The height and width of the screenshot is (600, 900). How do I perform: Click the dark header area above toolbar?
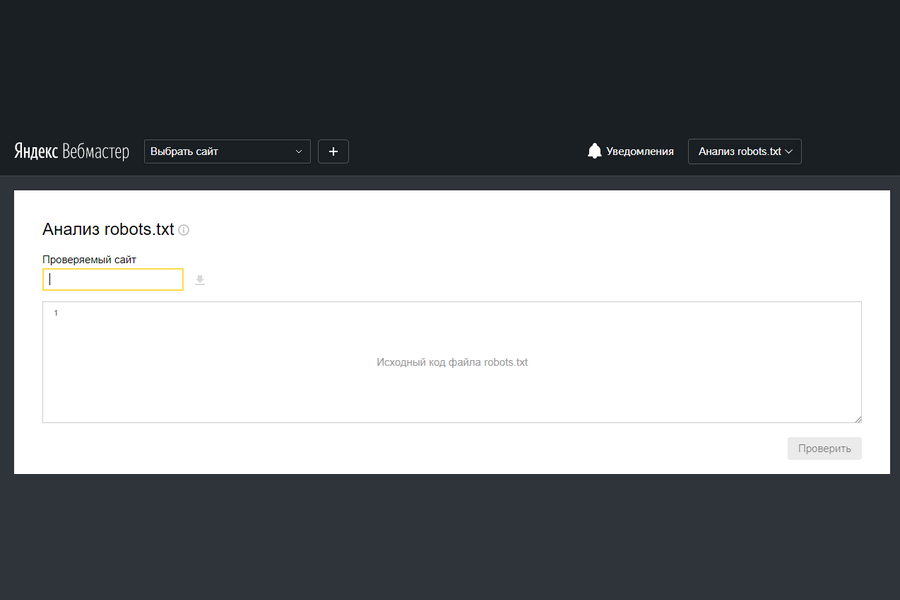[450, 60]
